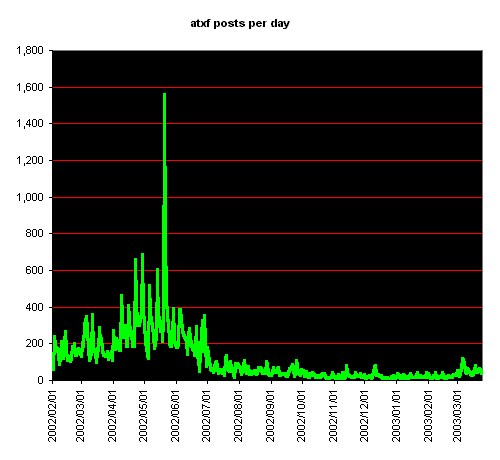Click the y-axis label 1,600
This screenshot has width=500, height=460.
click(30, 87)
